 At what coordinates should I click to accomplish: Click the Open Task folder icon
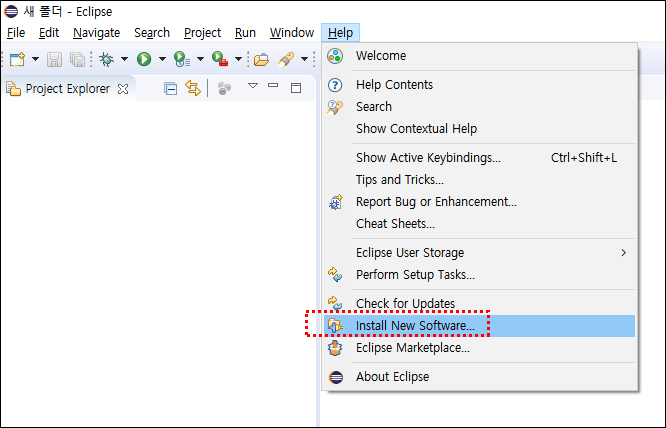tap(261, 59)
